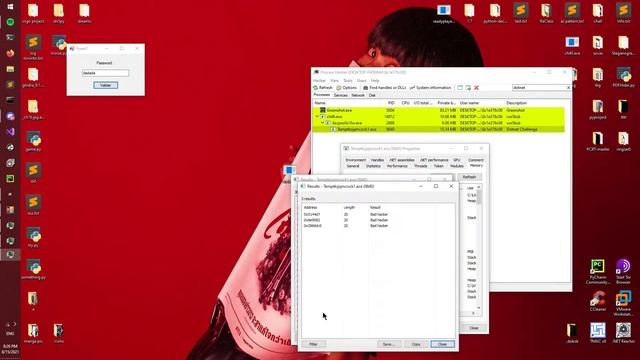Open the terminal icon on the taskbar
Screen dimensions: 640x360
(x=10, y=37)
